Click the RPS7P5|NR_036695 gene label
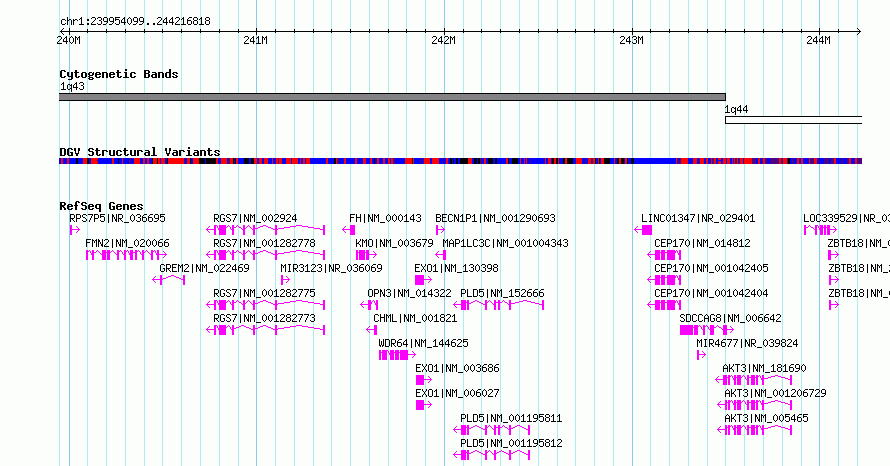Viewport: 890px width, 466px height. [117, 219]
